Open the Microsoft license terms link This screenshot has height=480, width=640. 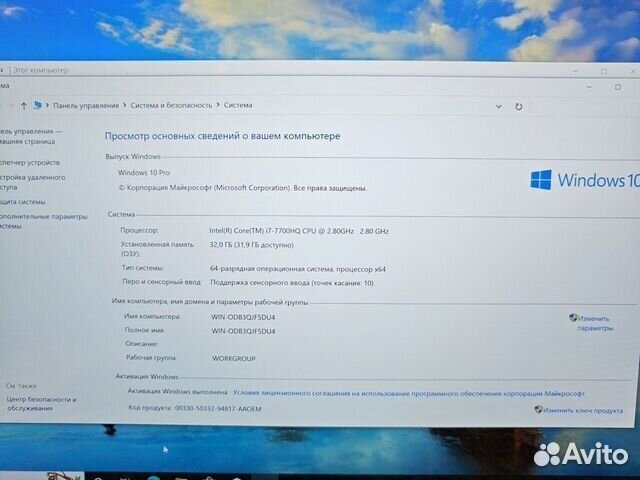409,393
